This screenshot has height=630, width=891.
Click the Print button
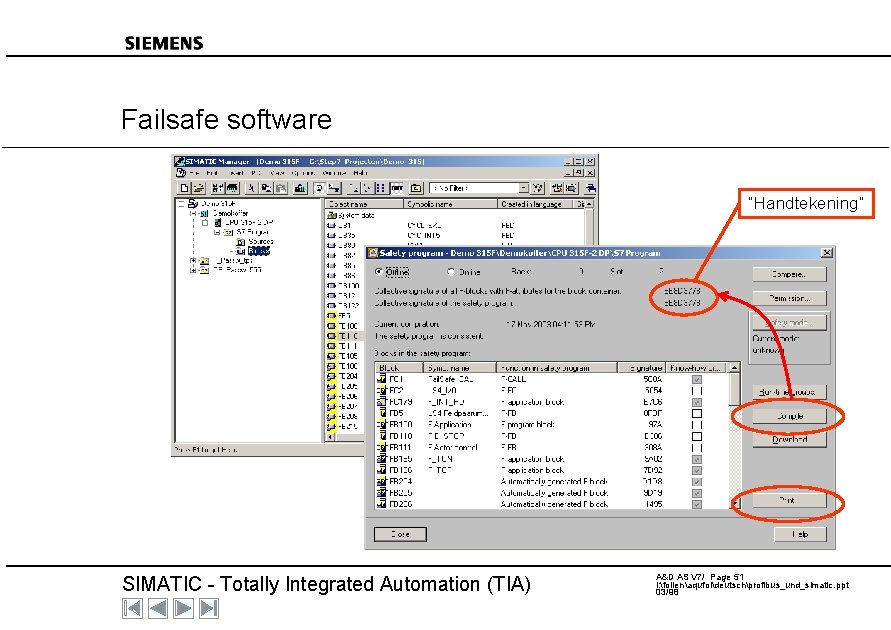coord(789,500)
